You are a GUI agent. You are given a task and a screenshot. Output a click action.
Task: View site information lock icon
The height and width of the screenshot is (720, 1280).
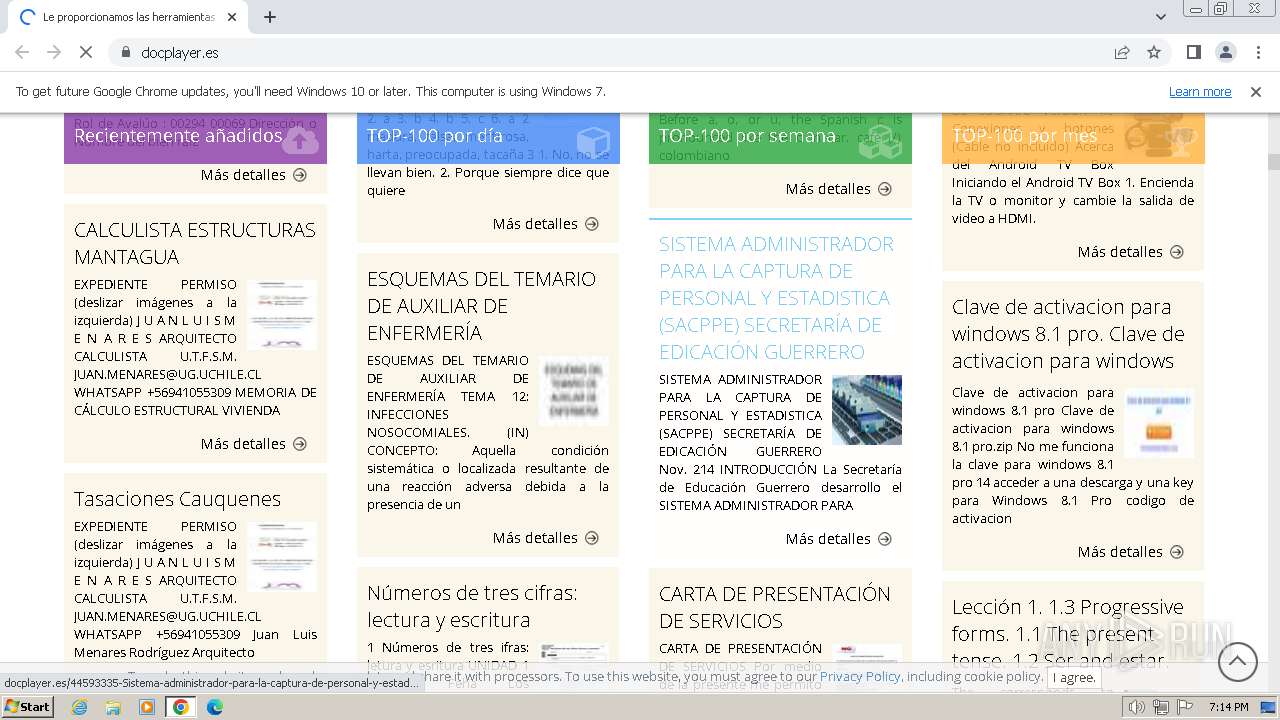(x=125, y=52)
